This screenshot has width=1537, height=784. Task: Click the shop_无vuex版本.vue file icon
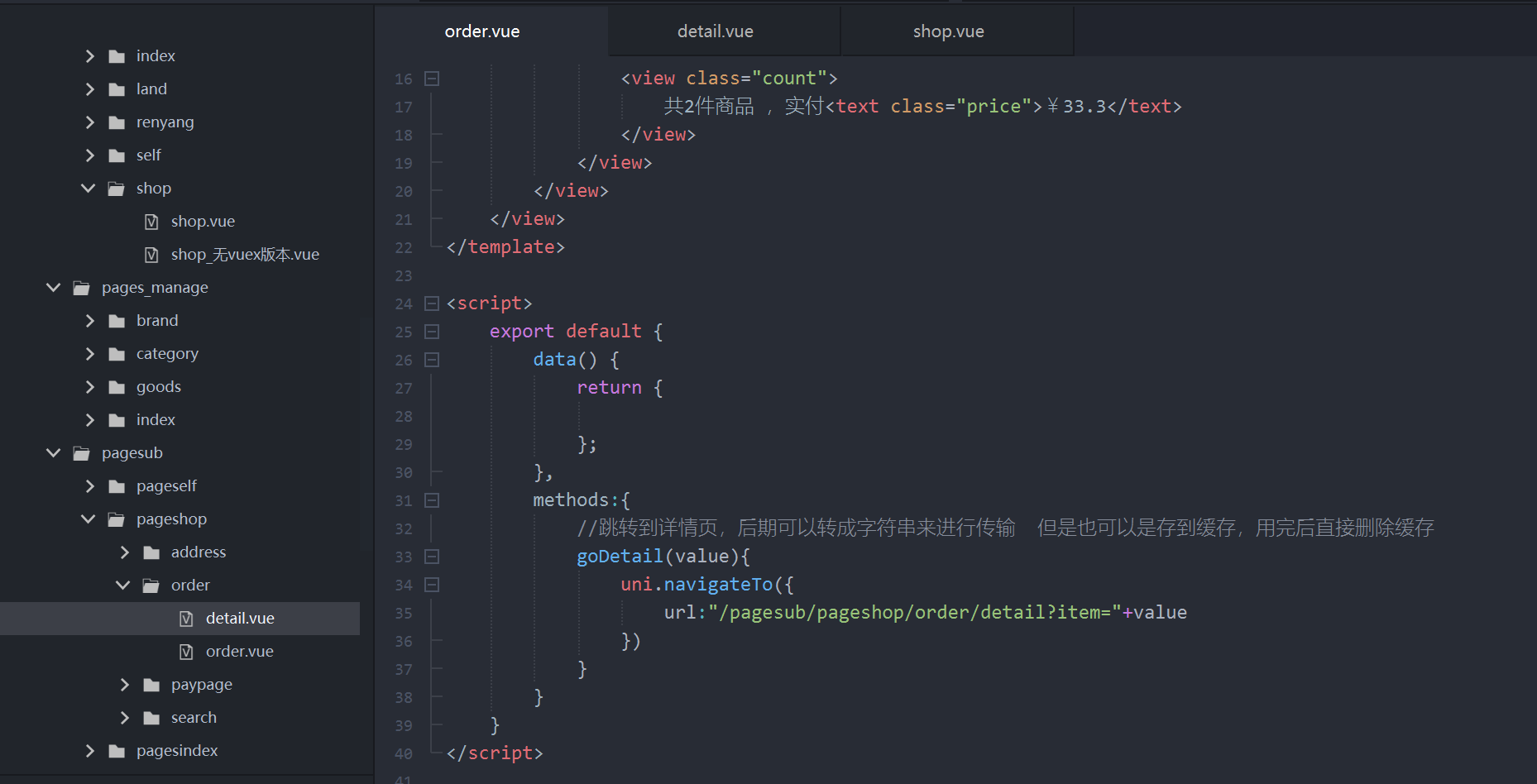click(x=151, y=255)
